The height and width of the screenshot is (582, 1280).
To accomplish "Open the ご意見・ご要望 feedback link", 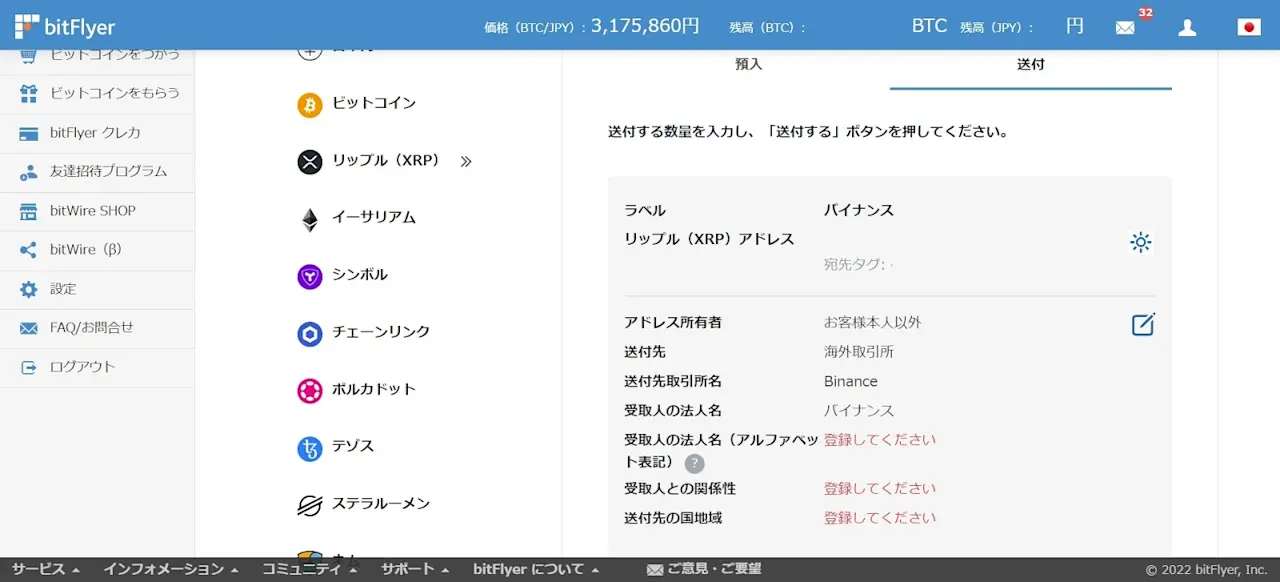I will point(714,569).
